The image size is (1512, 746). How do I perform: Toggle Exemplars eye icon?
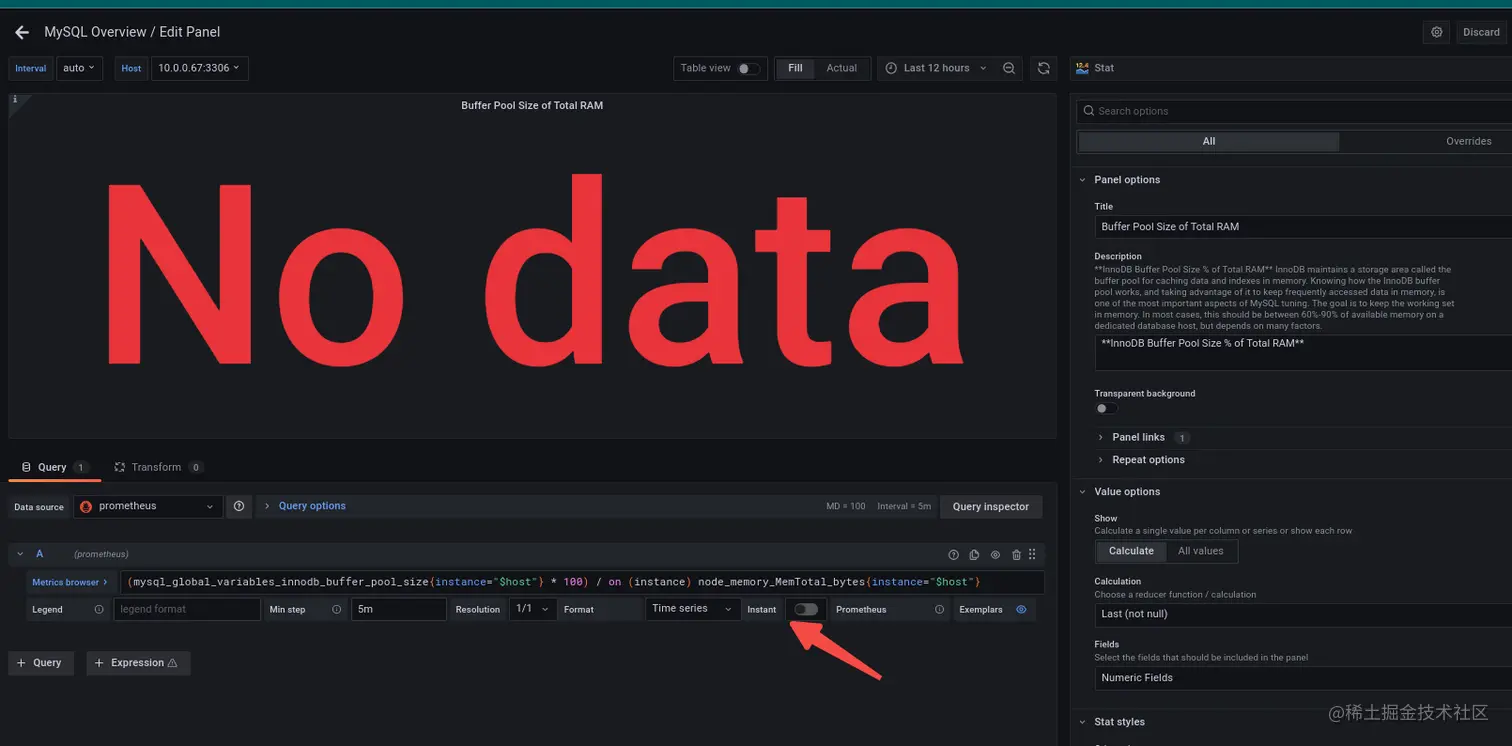tap(1021, 609)
